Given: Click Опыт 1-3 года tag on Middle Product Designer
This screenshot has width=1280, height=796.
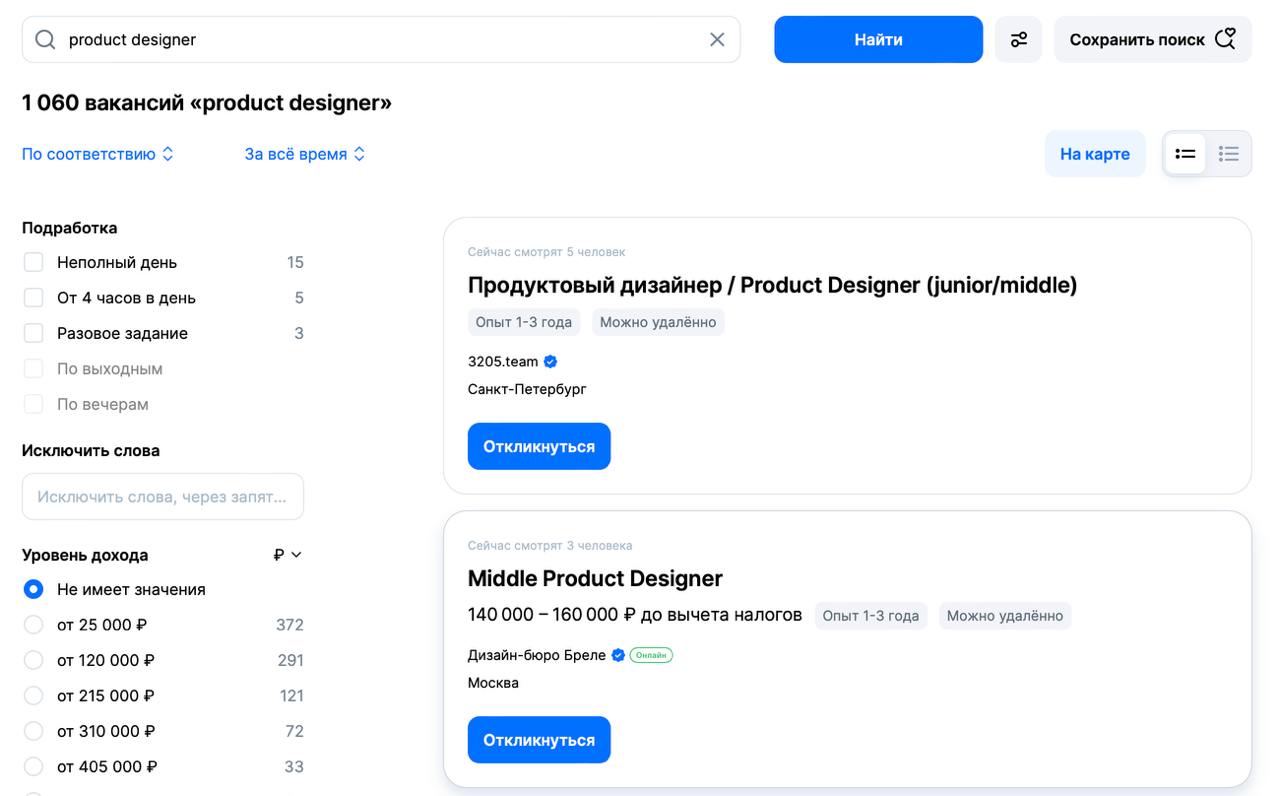Looking at the screenshot, I should [871, 615].
